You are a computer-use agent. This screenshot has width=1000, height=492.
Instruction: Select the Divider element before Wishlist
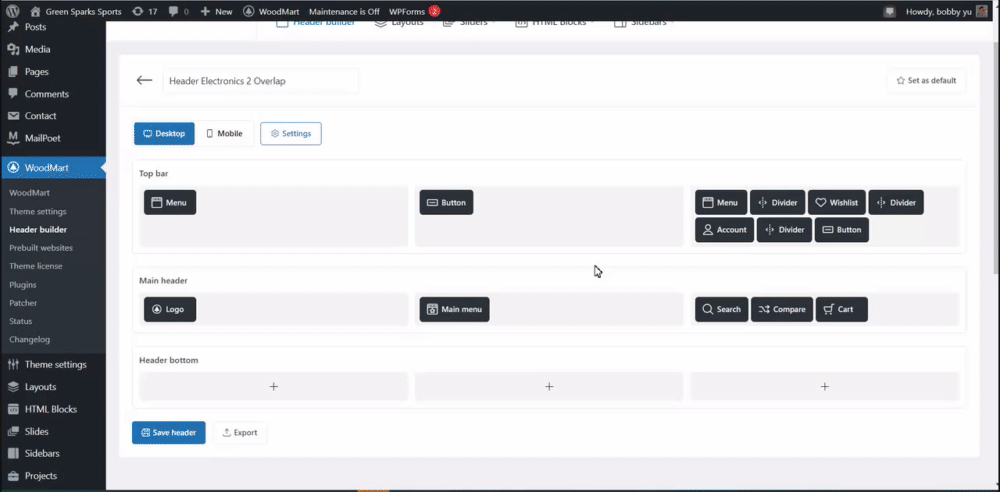[777, 202]
